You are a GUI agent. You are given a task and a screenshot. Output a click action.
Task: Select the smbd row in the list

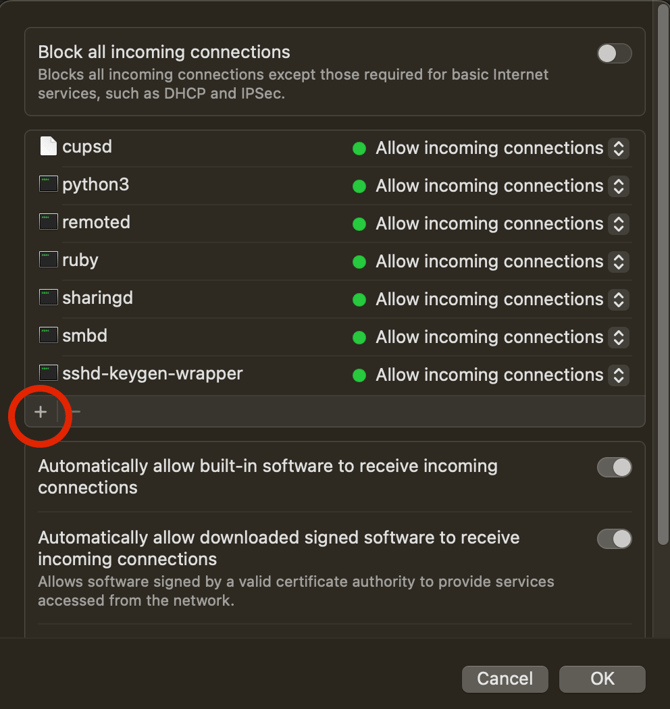(200, 337)
